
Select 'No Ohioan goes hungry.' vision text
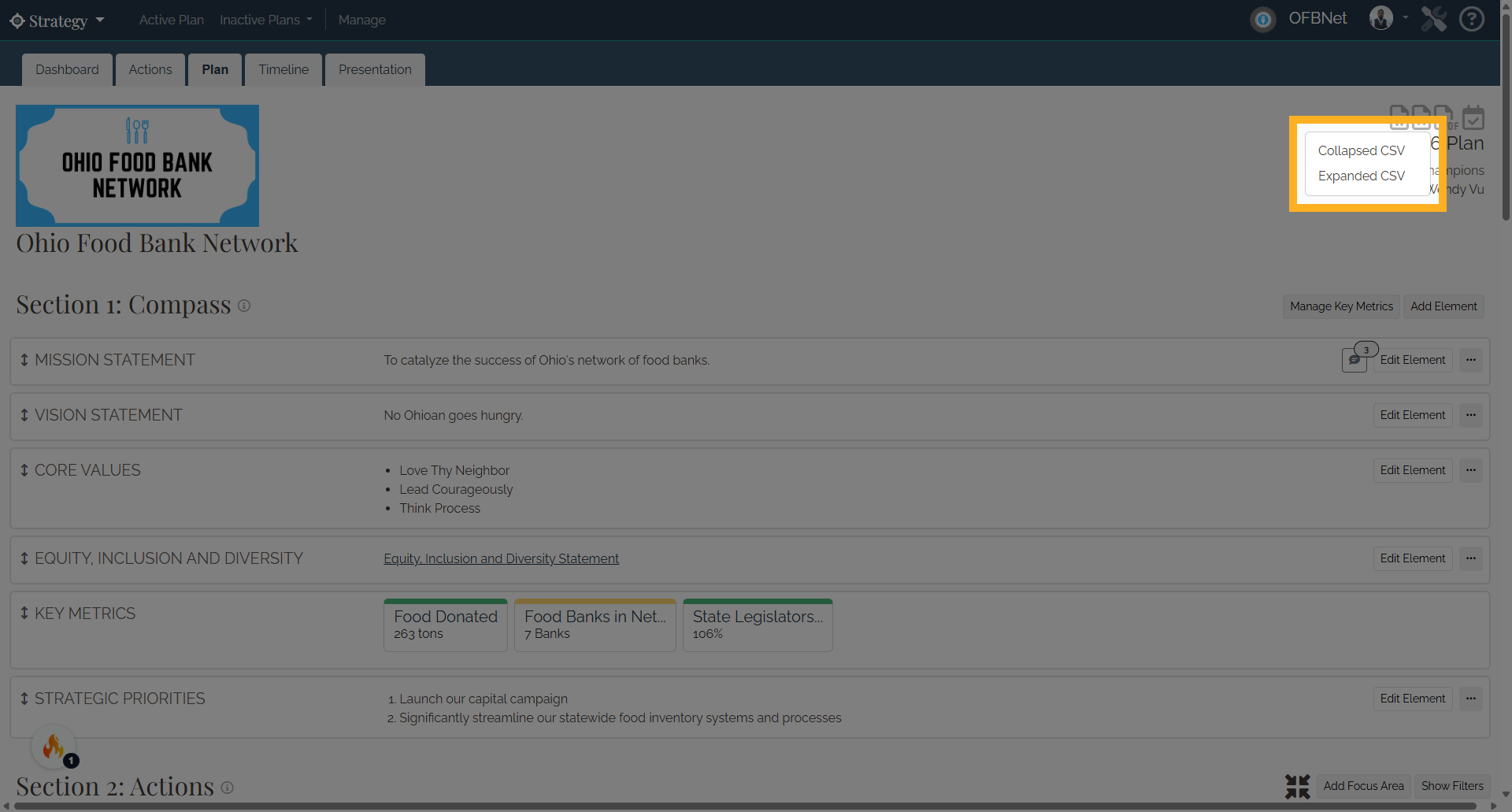click(453, 415)
